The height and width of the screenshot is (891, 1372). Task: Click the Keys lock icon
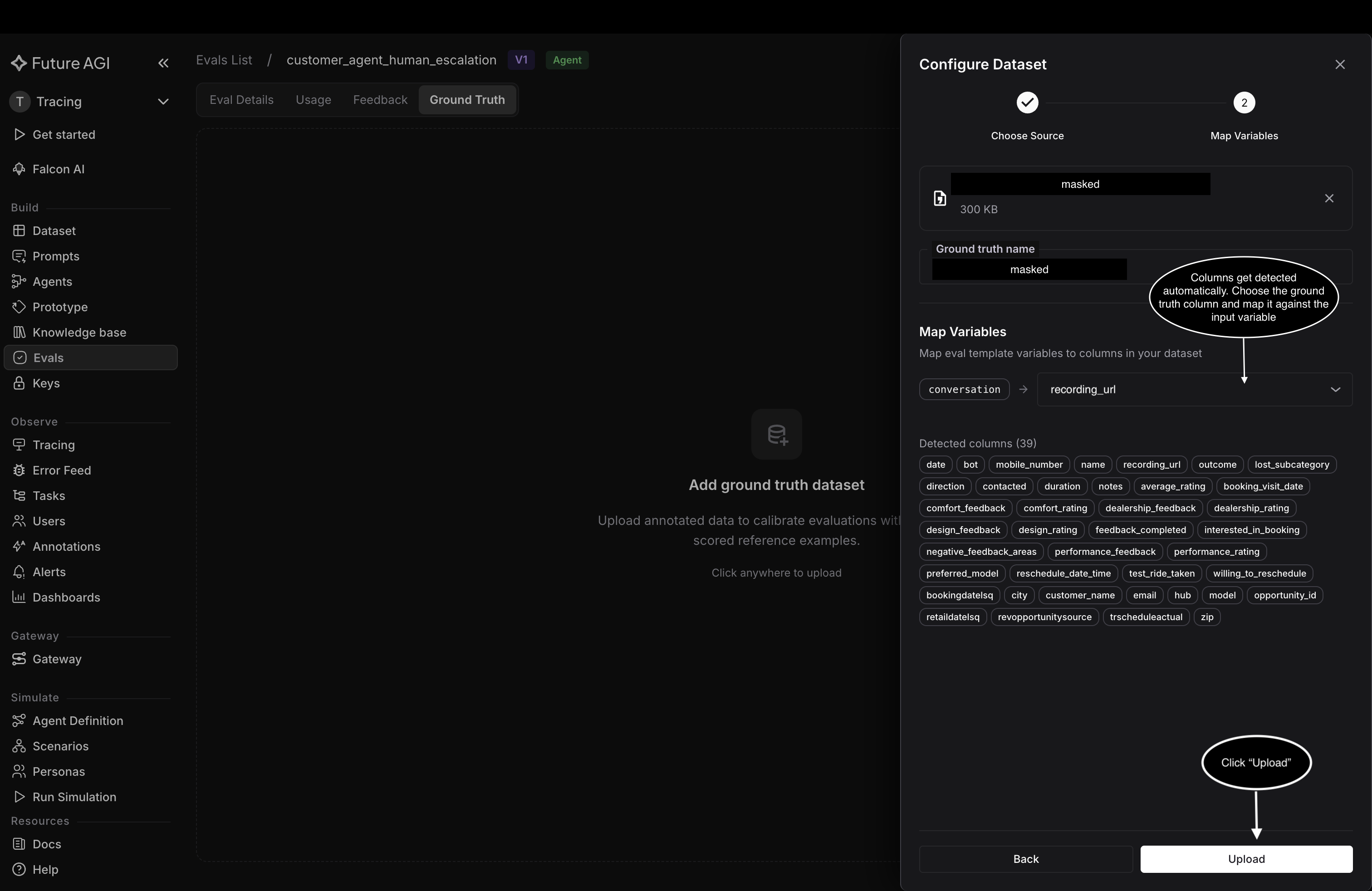[19, 383]
